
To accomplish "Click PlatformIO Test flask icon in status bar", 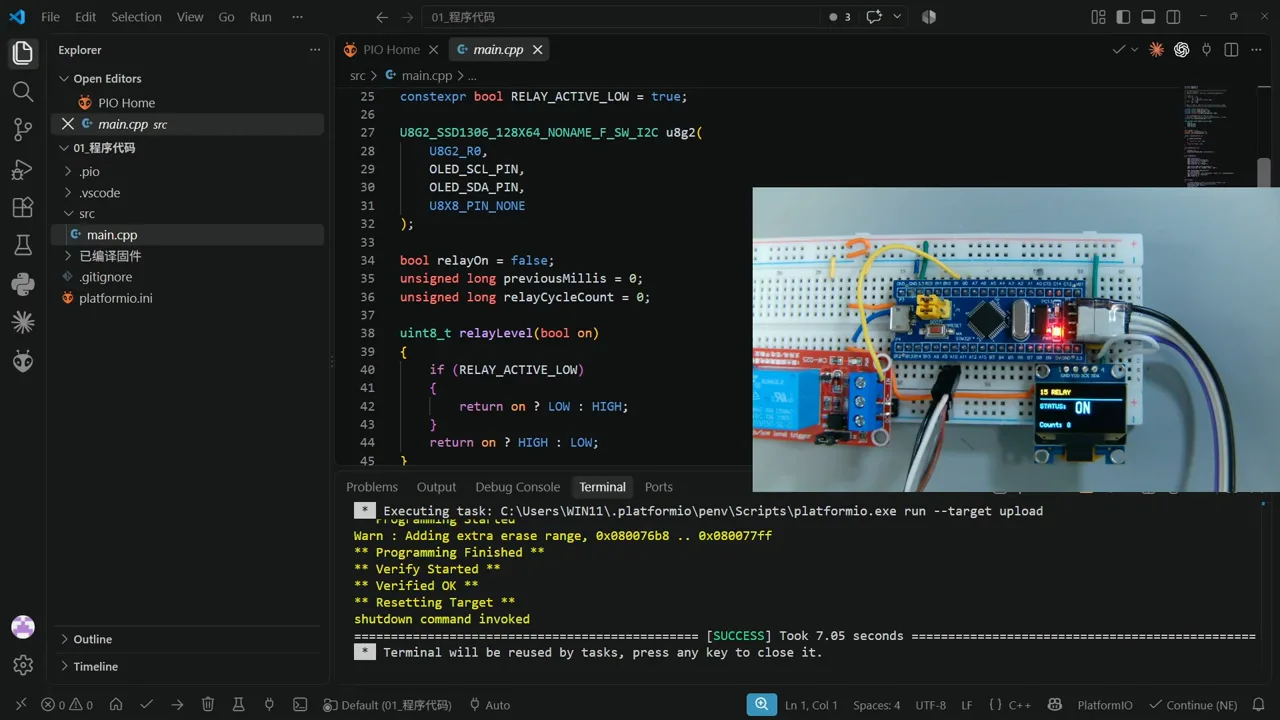I will click(238, 705).
